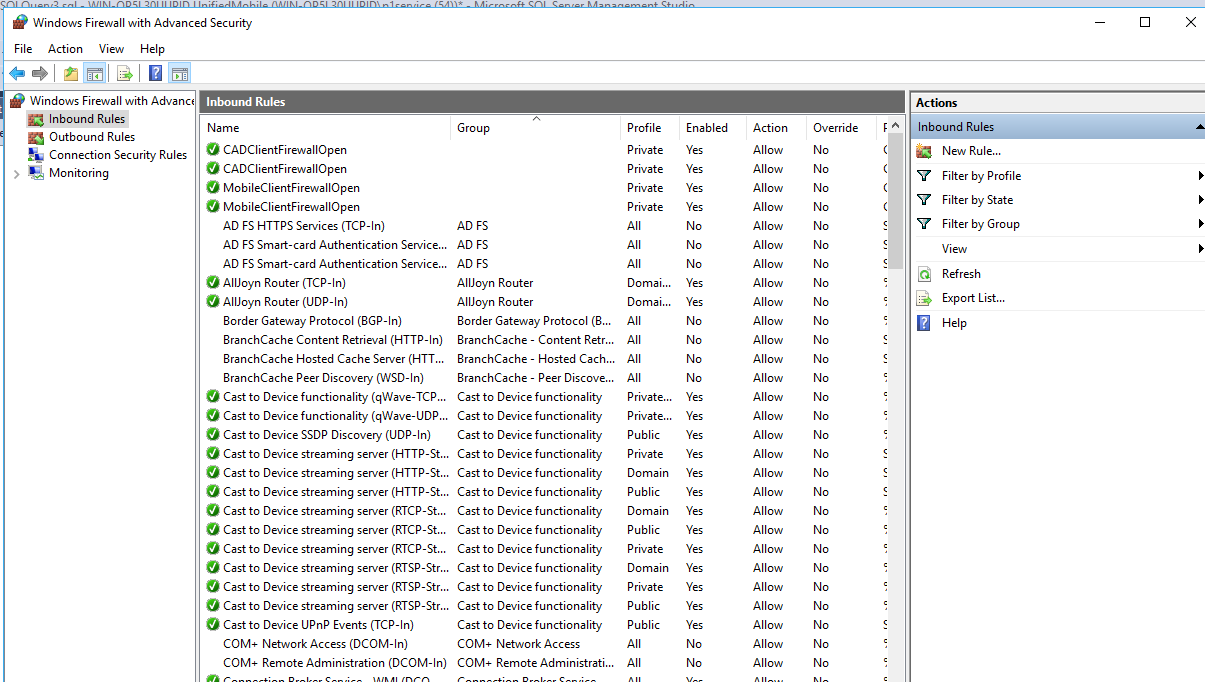Open Help using the blue question mark toolbar icon
The image size is (1205, 682).
(155, 72)
